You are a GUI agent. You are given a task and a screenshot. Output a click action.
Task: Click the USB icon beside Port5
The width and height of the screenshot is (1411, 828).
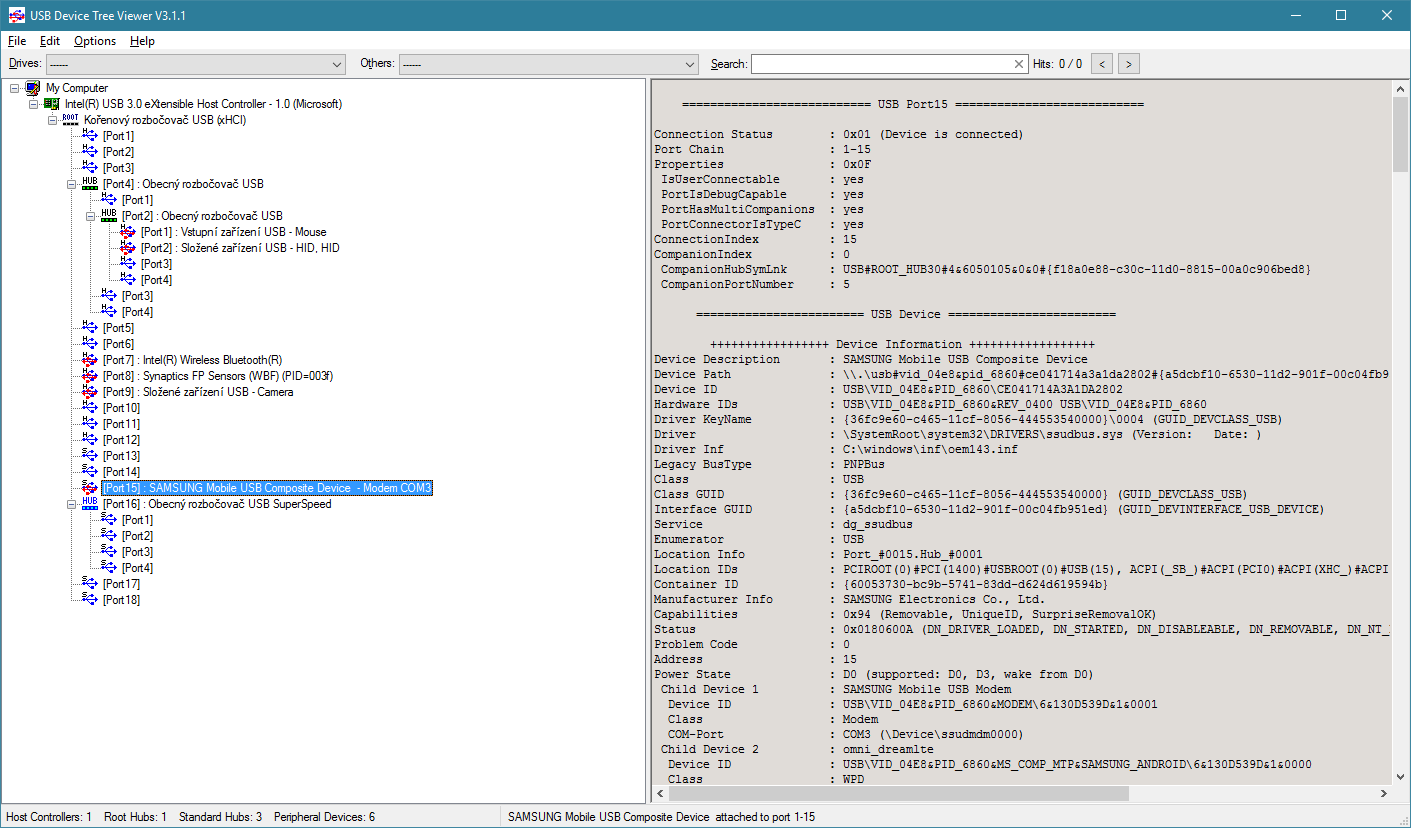click(90, 328)
